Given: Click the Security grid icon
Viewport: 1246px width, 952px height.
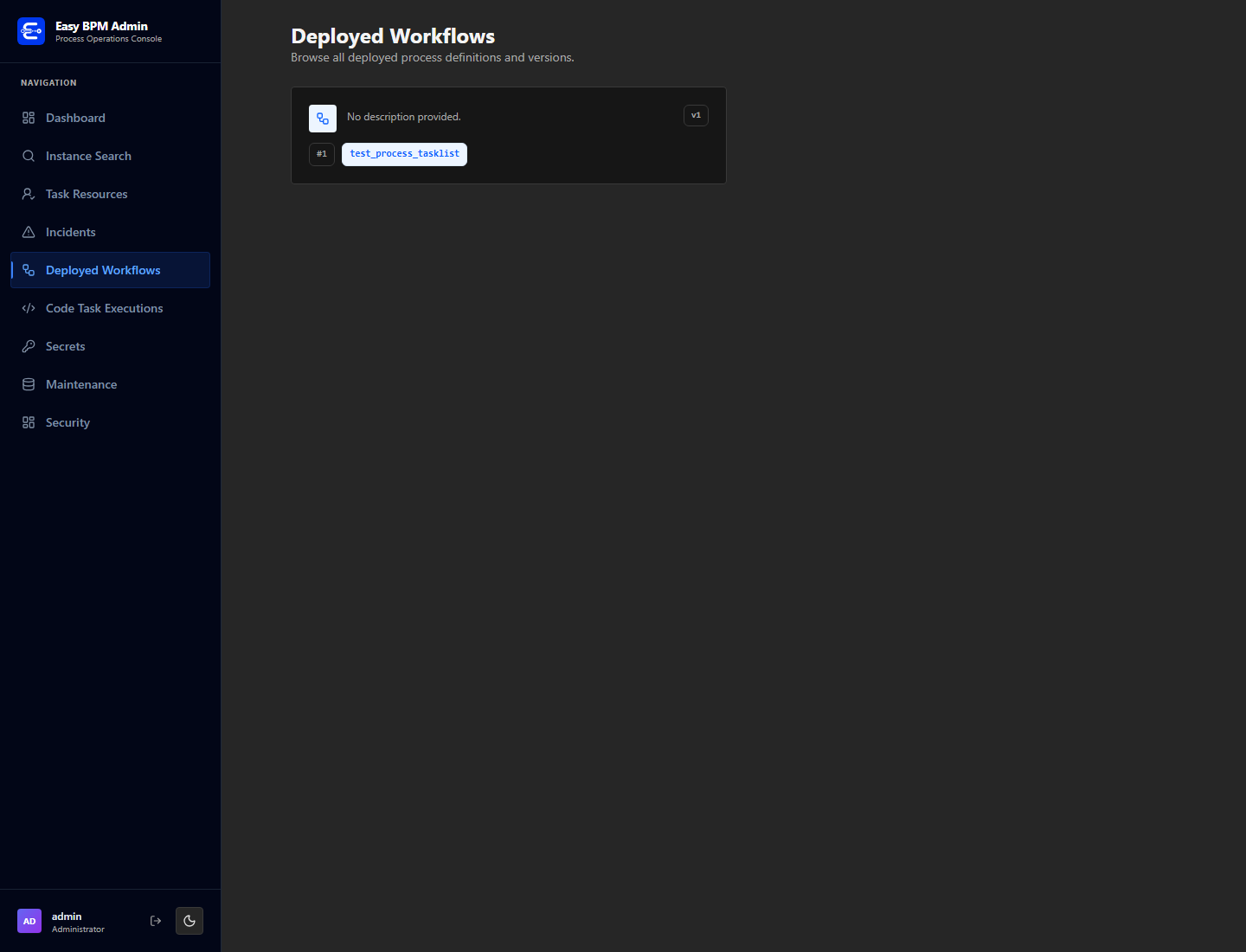Looking at the screenshot, I should [x=29, y=422].
